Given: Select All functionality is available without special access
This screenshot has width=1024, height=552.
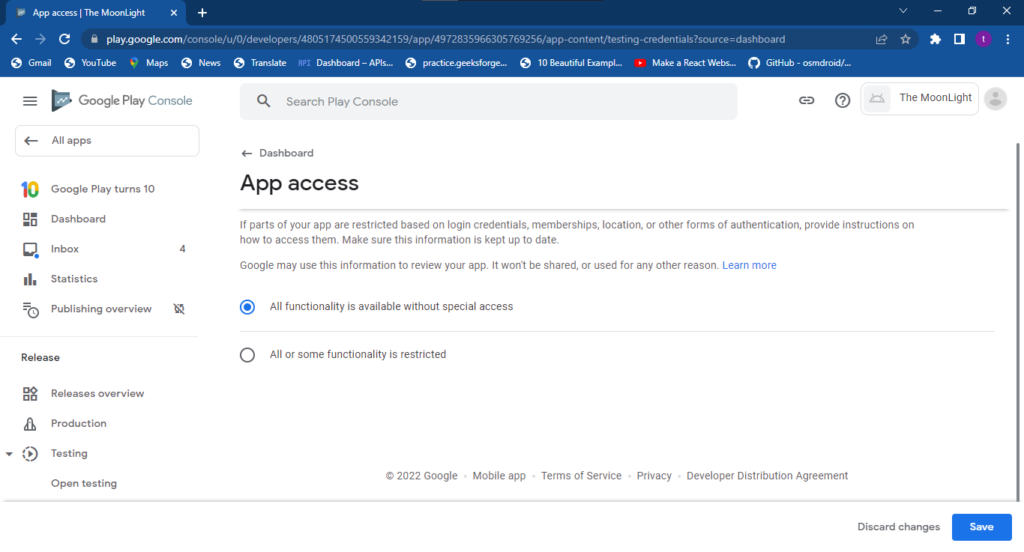Looking at the screenshot, I should (x=248, y=307).
